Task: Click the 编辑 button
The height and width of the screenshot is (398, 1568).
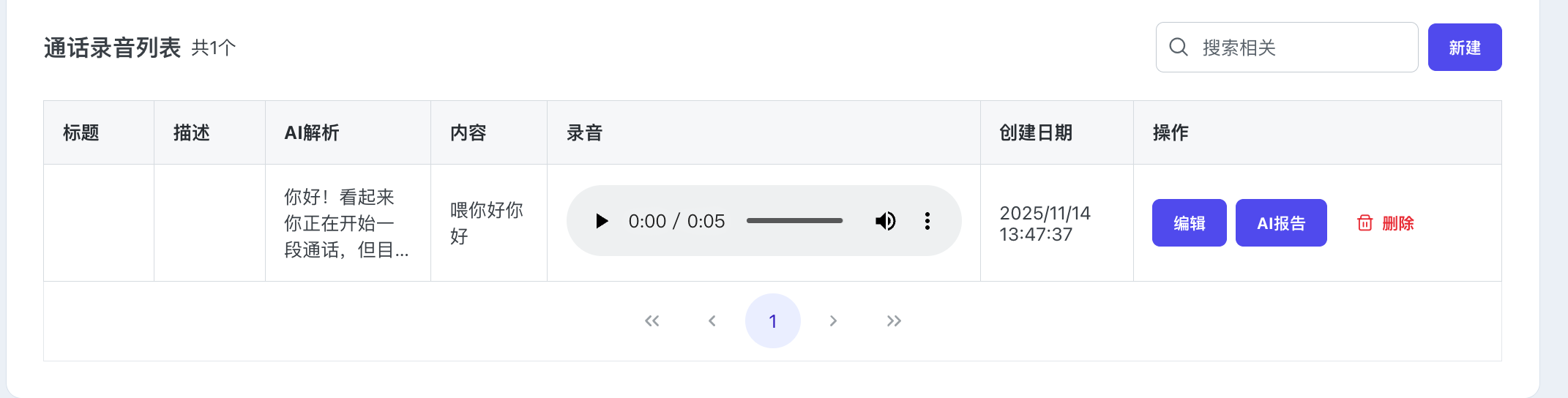Action: click(x=1189, y=223)
